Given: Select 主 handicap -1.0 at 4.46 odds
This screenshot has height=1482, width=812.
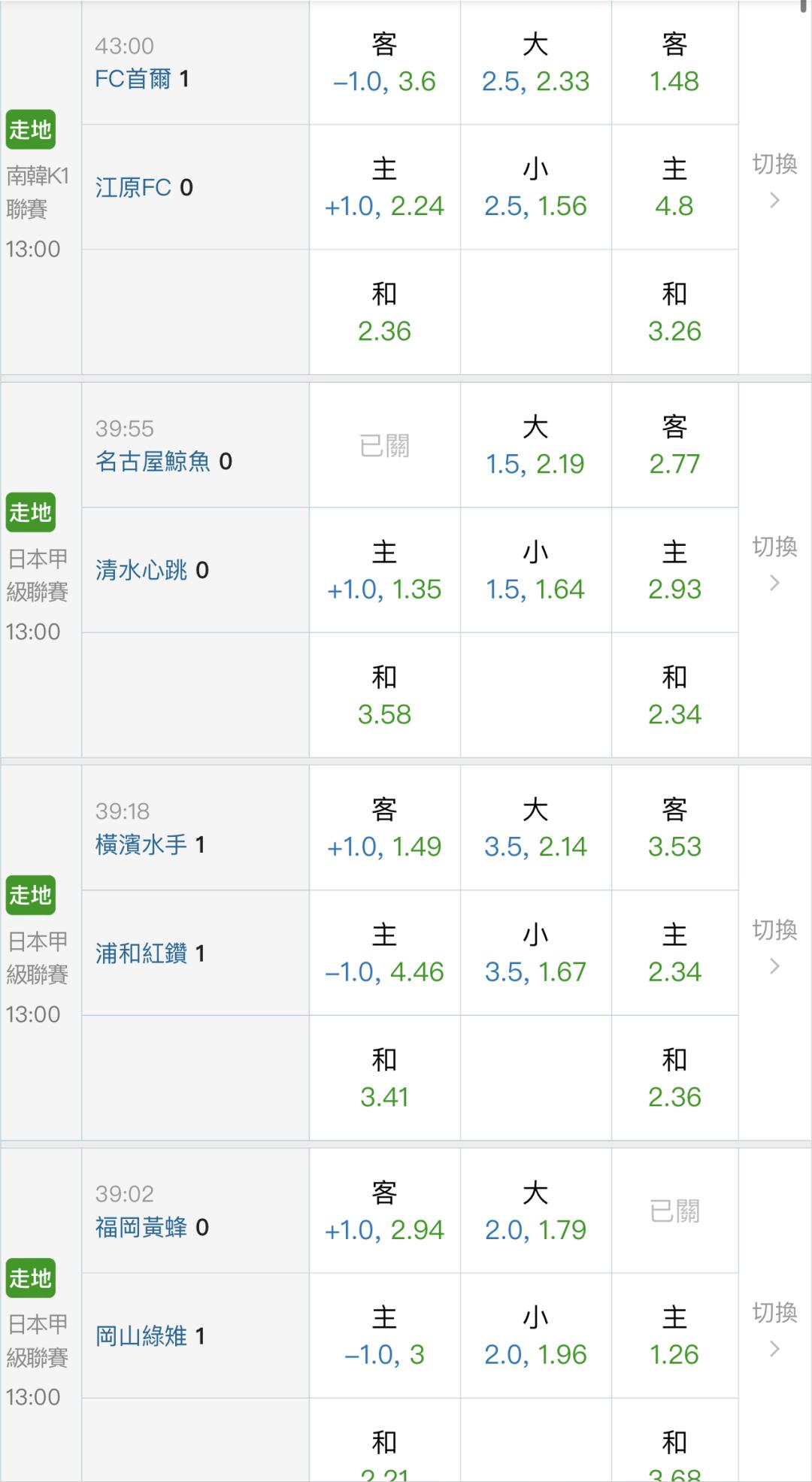Looking at the screenshot, I should (384, 953).
